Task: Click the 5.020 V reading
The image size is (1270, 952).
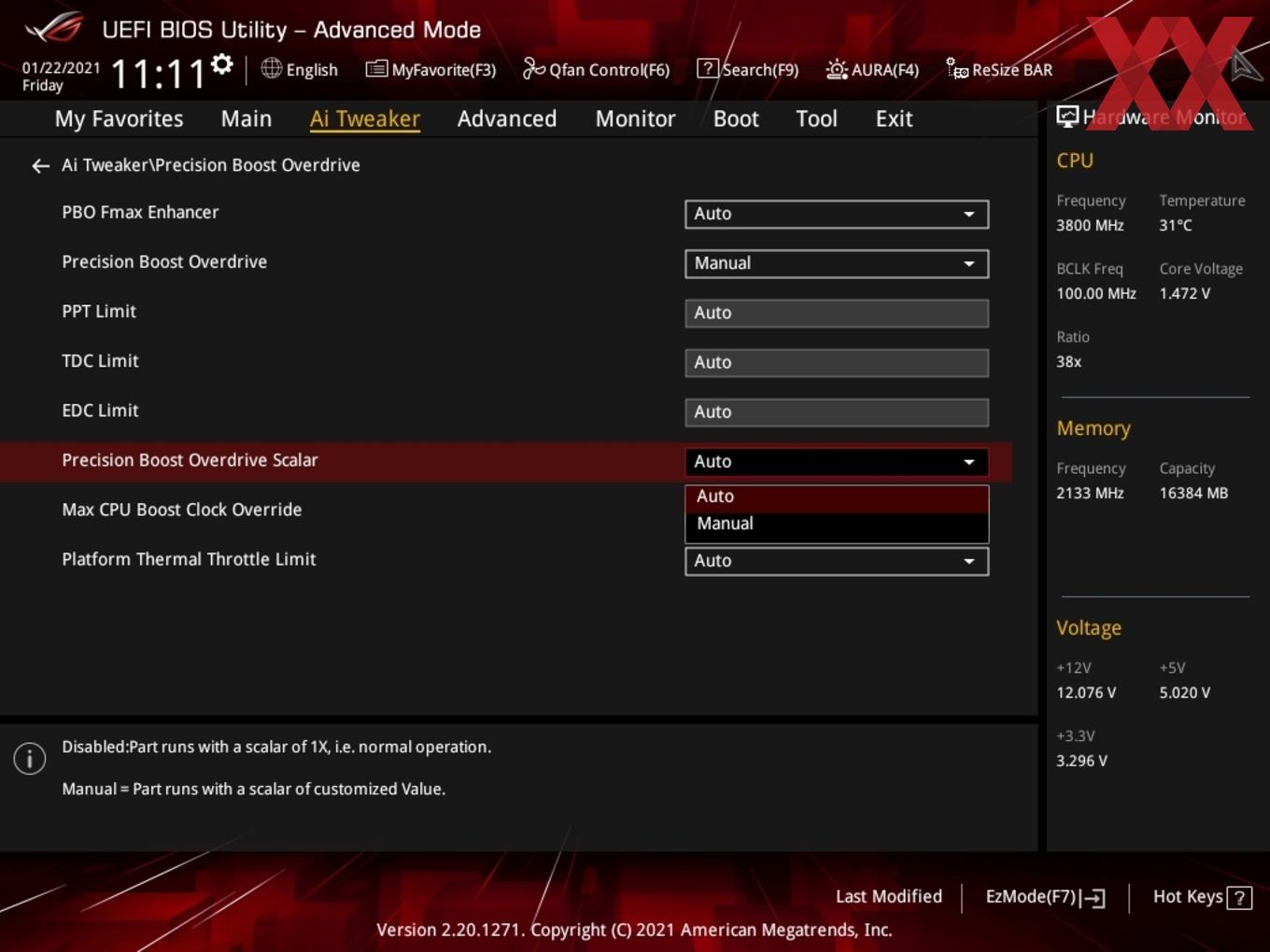Action: click(x=1185, y=693)
